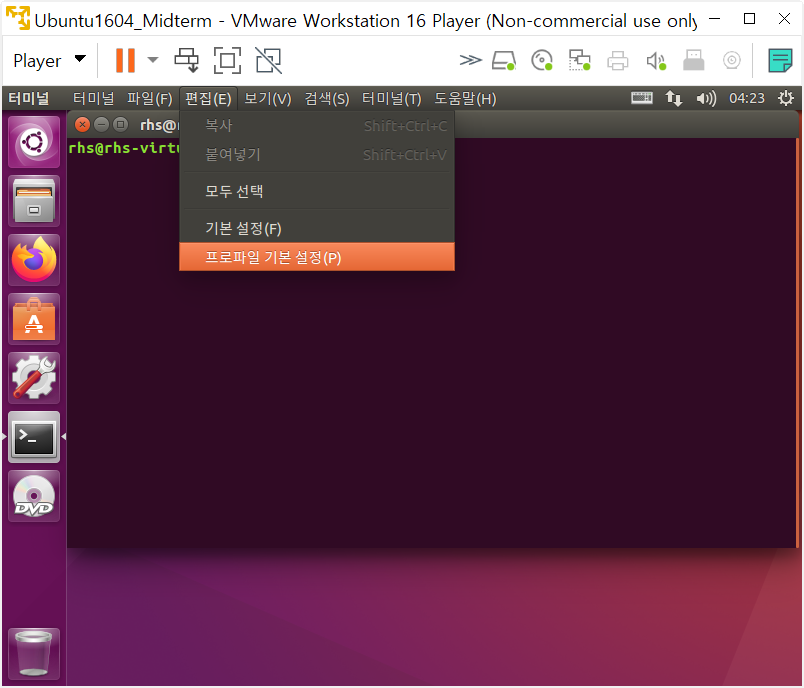
Task: Select the Terminal icon in launcher
Action: click(34, 437)
